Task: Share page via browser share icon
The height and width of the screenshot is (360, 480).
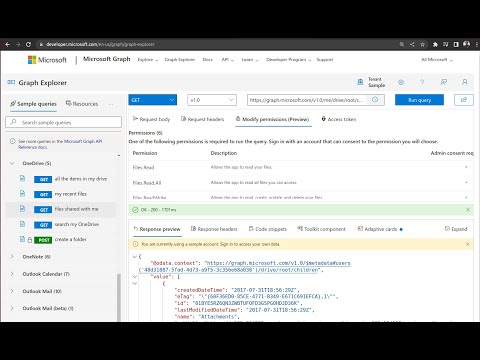Action: pos(412,44)
